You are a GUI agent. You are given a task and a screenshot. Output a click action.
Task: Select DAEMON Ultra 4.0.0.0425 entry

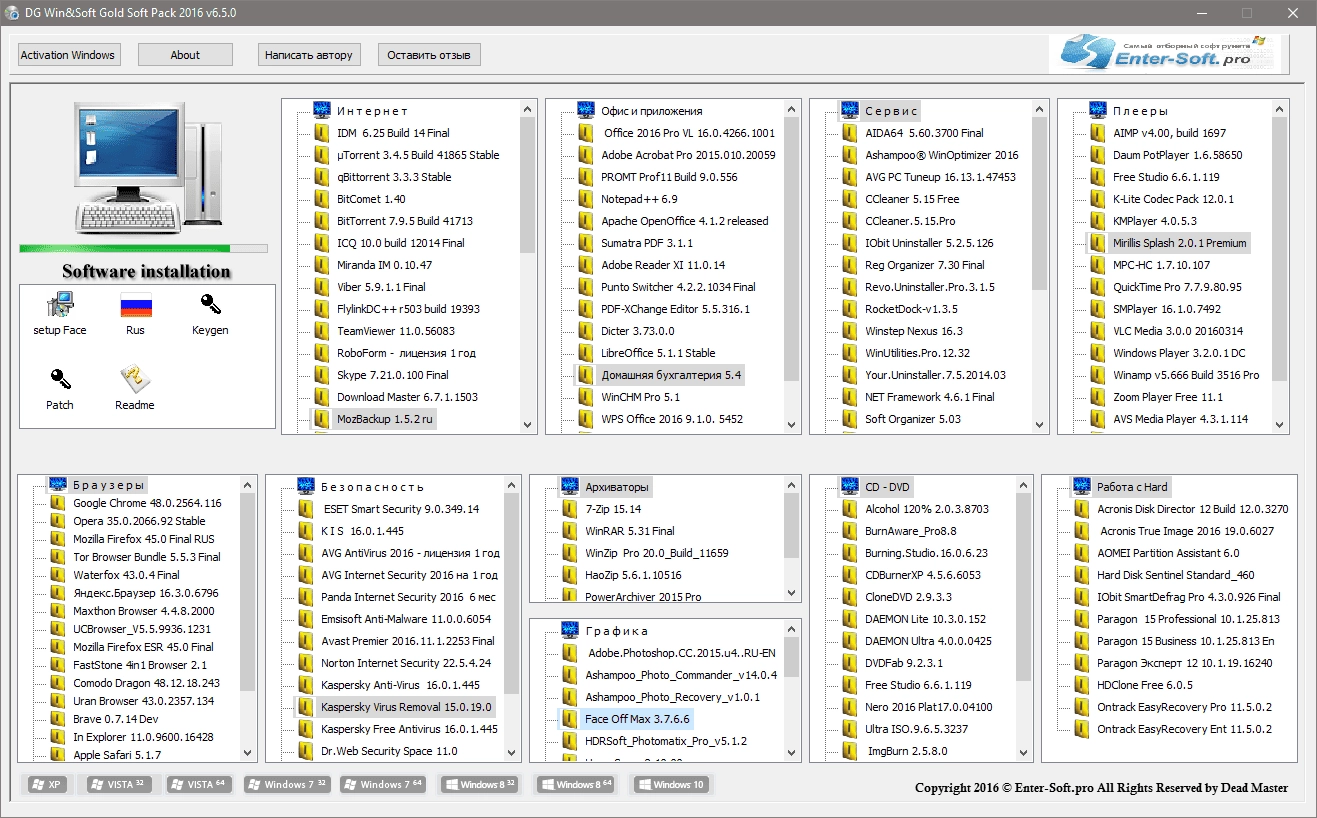tap(928, 641)
